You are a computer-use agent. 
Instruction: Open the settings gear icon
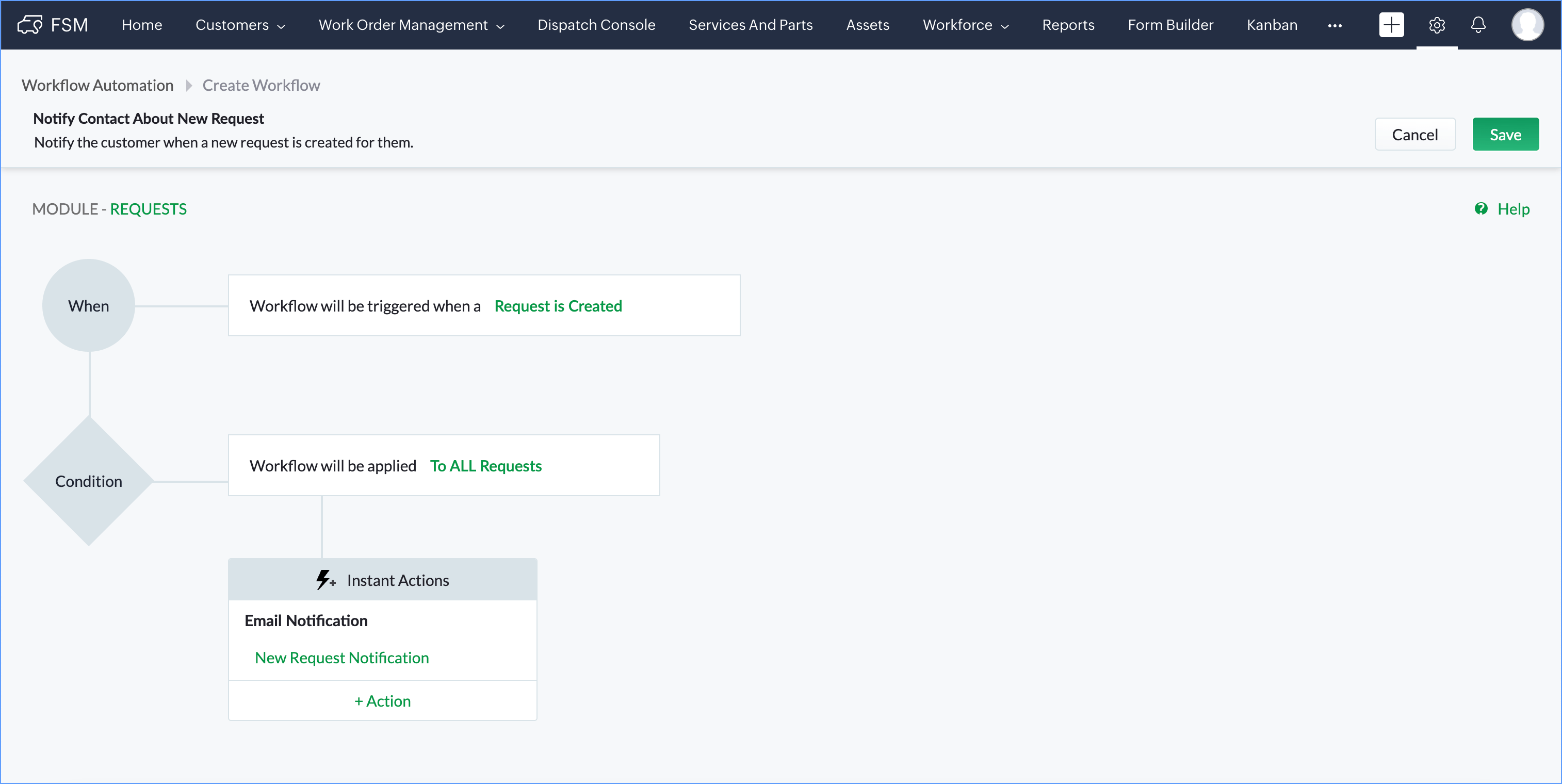(1437, 25)
